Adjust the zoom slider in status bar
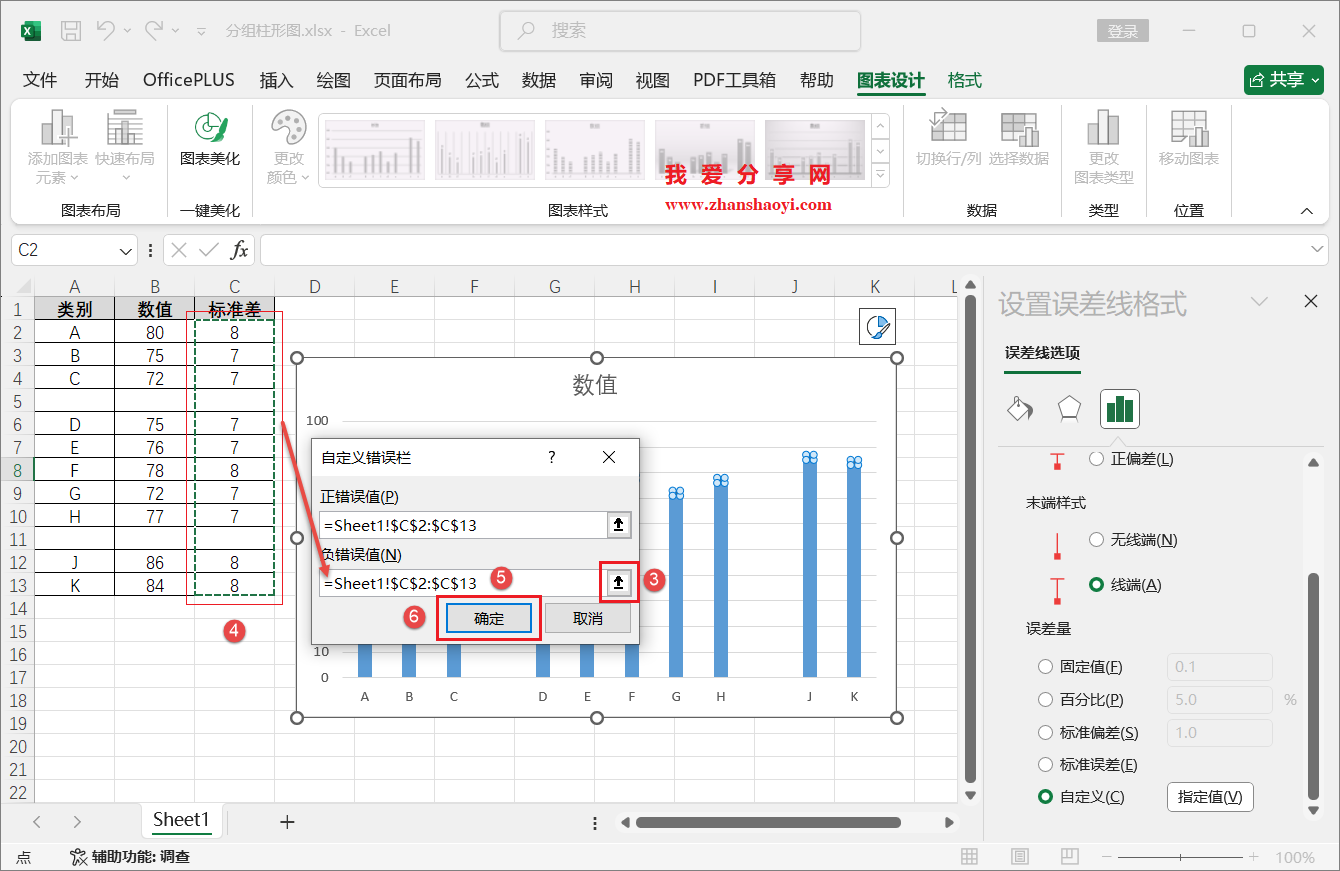Viewport: 1340px width, 871px height. point(1180,857)
